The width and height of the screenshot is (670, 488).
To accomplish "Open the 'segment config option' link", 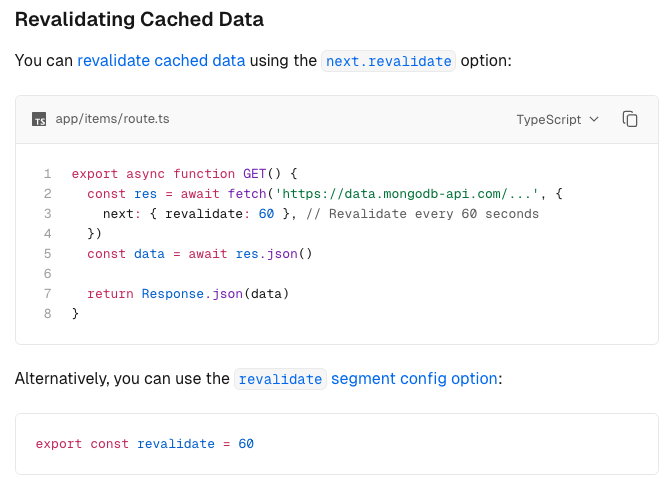I will click(x=414, y=379).
